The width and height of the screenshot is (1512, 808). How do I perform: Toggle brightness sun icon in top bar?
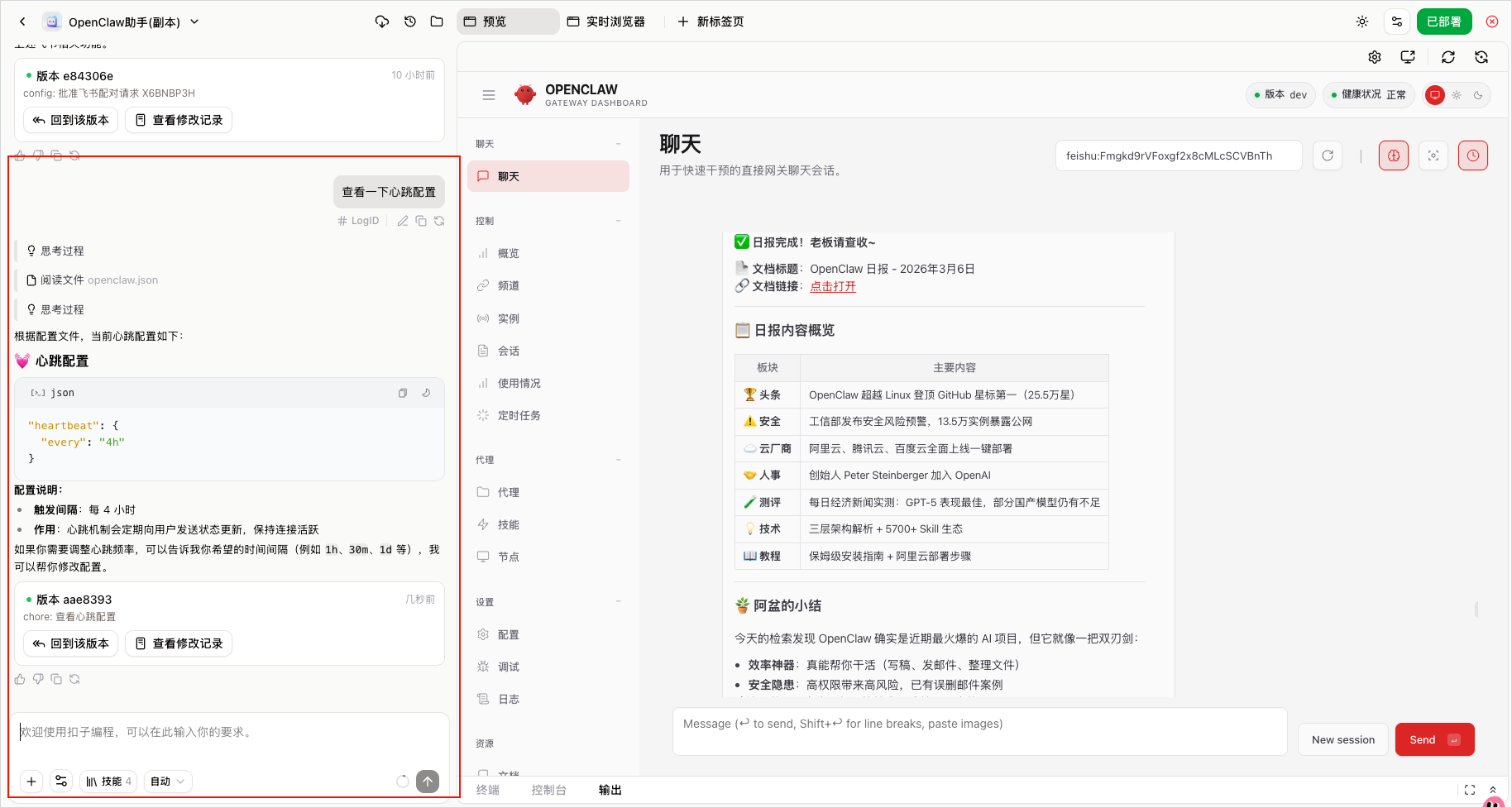[x=1362, y=22]
